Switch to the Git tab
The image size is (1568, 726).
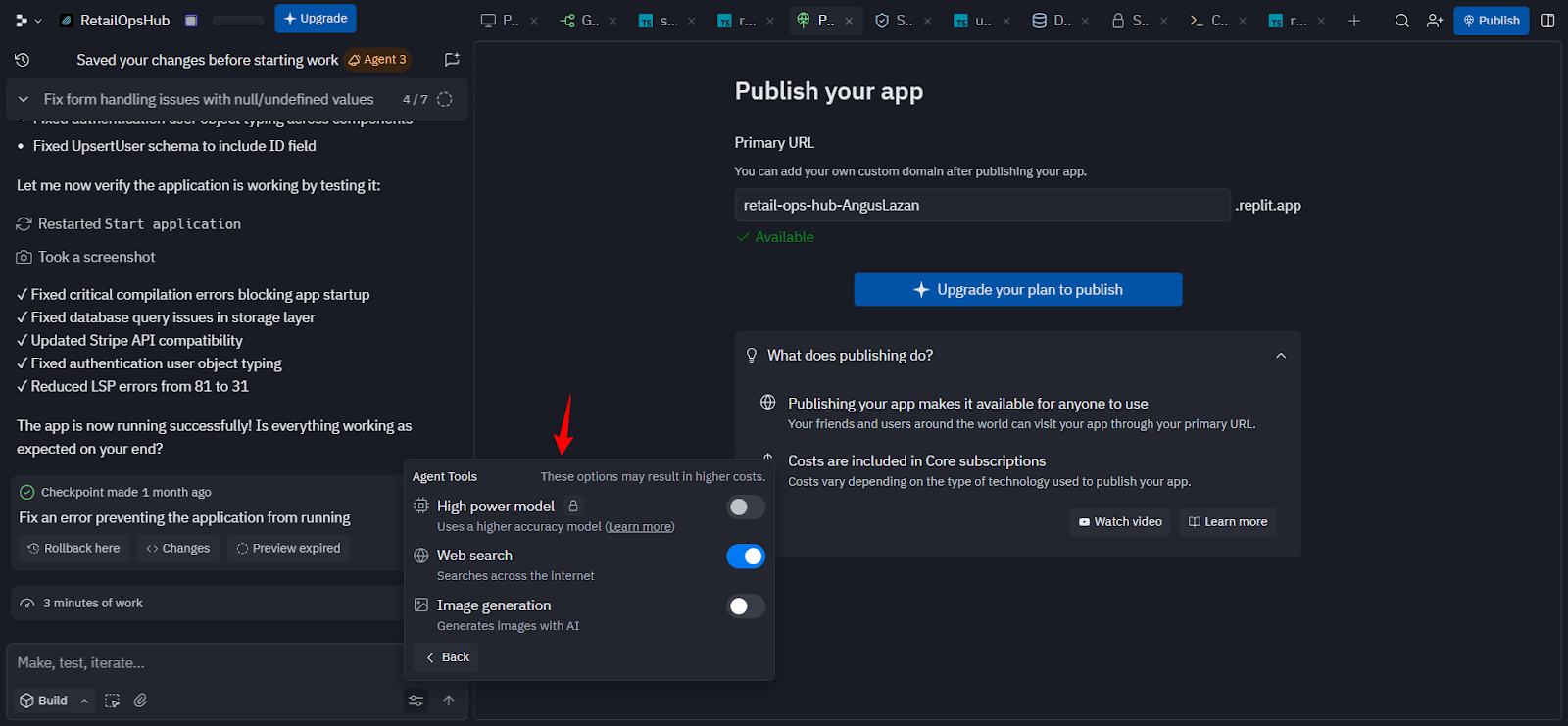tap(579, 21)
